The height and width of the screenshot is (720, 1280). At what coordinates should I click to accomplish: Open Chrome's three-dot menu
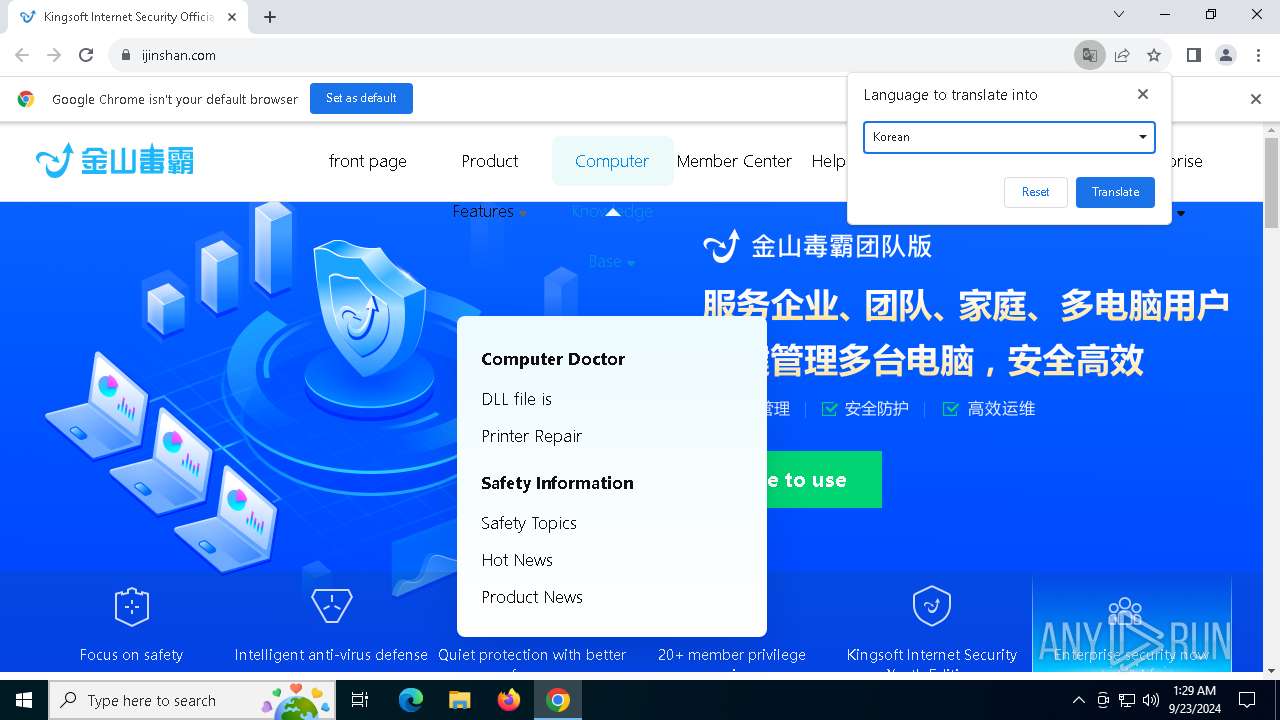(1257, 55)
